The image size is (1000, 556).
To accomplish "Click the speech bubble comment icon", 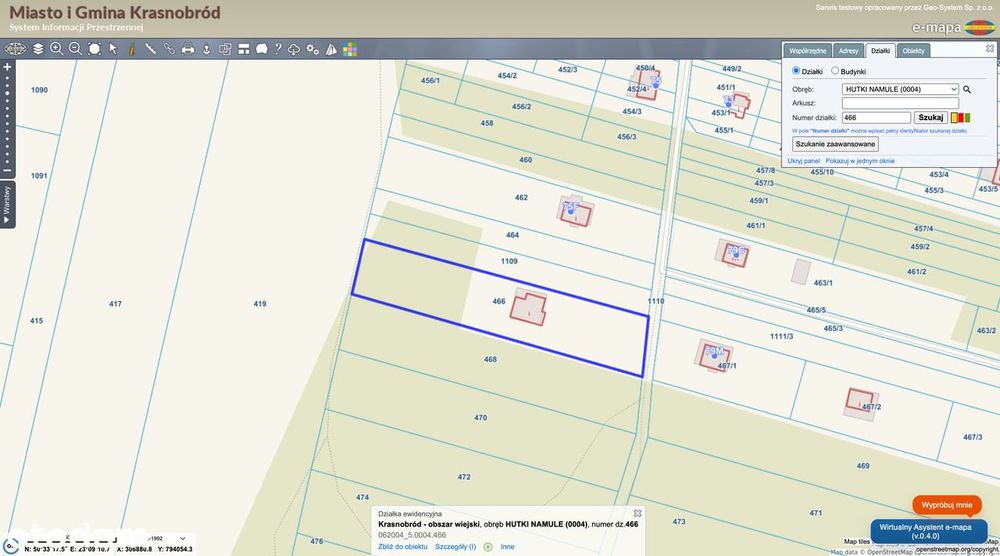I will (x=261, y=49).
